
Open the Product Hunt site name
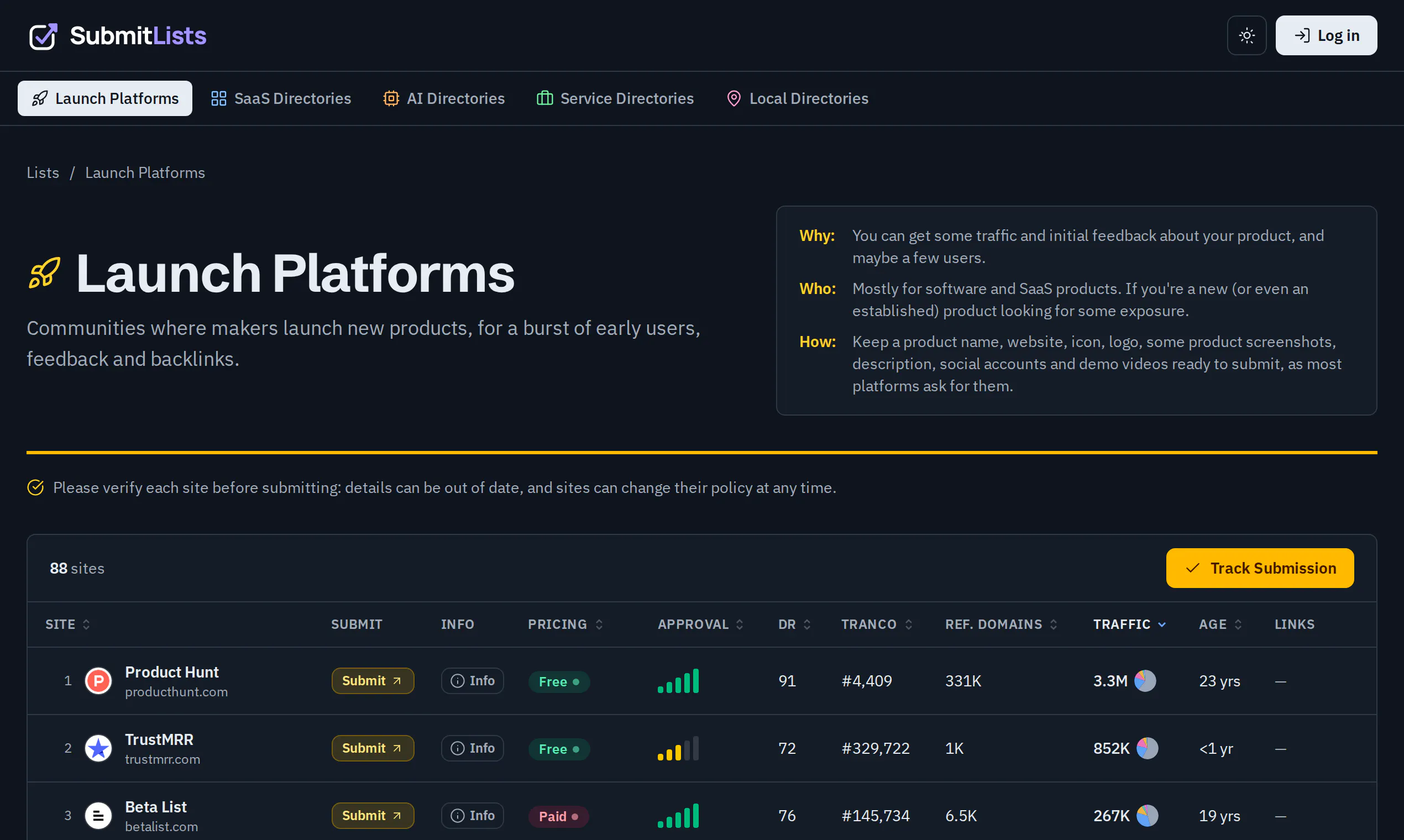[x=171, y=672]
